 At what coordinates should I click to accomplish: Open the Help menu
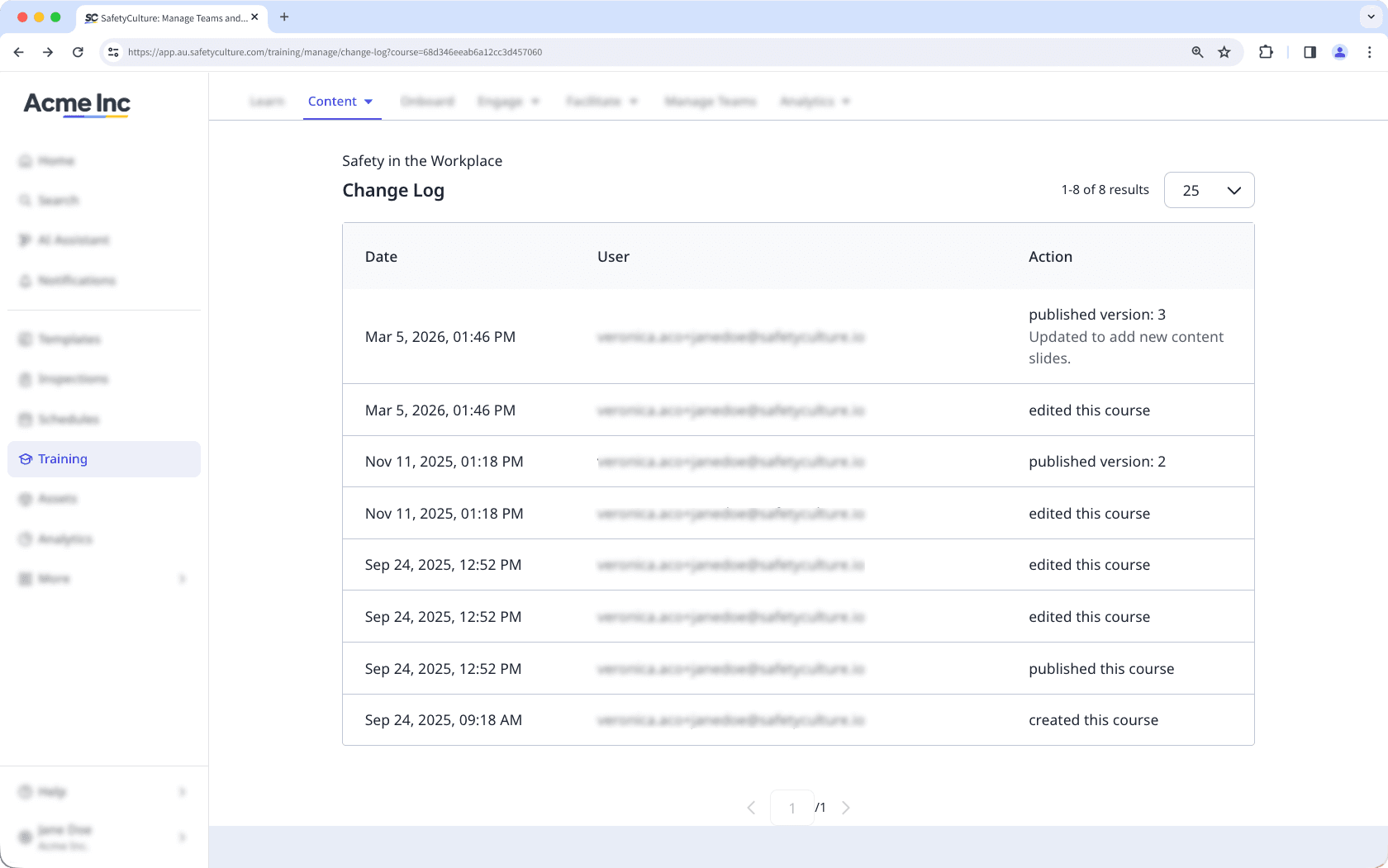coord(50,791)
